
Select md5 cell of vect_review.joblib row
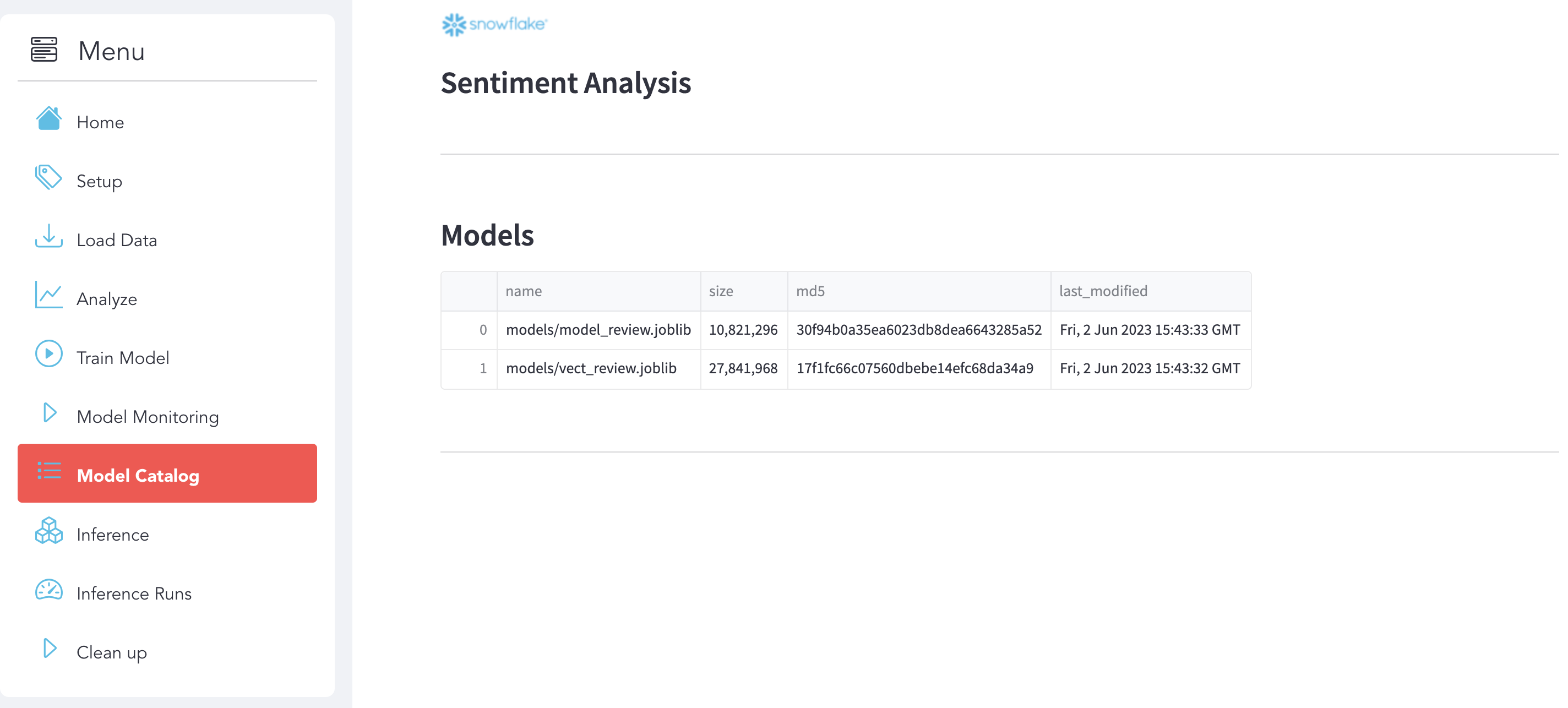[x=914, y=369]
